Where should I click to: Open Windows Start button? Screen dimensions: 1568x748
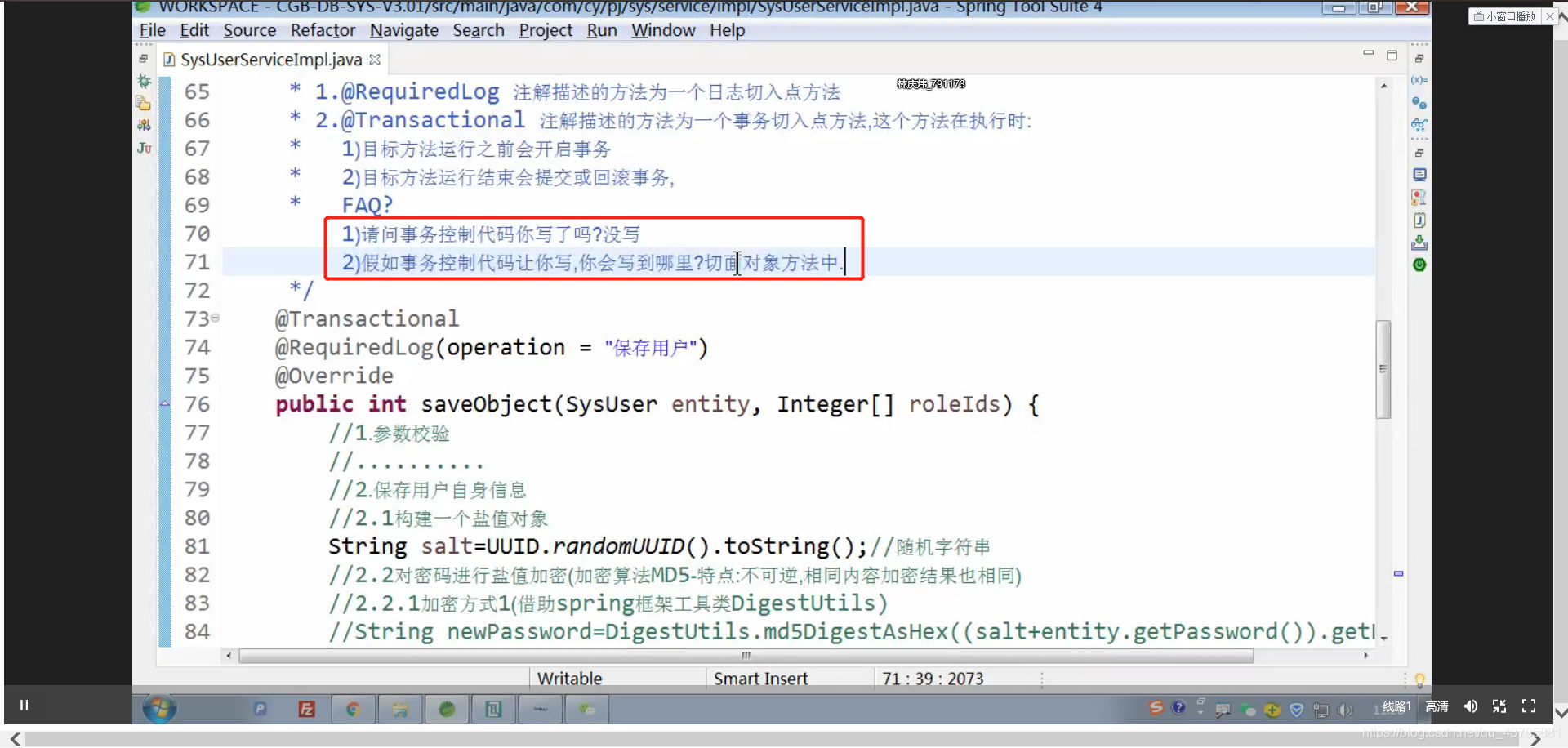pyautogui.click(x=159, y=709)
